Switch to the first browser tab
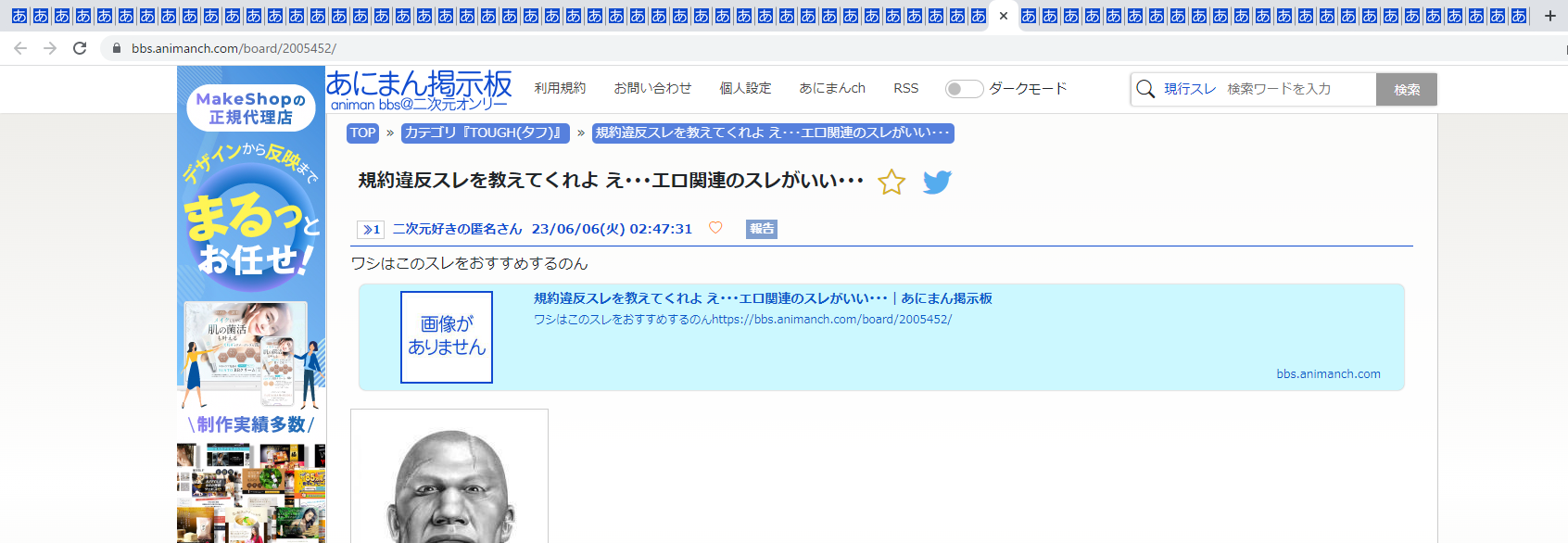The height and width of the screenshot is (543, 1568). tap(19, 16)
